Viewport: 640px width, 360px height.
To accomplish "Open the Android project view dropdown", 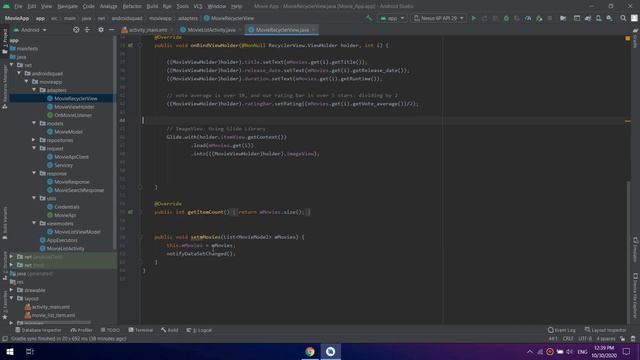I will (30, 30).
